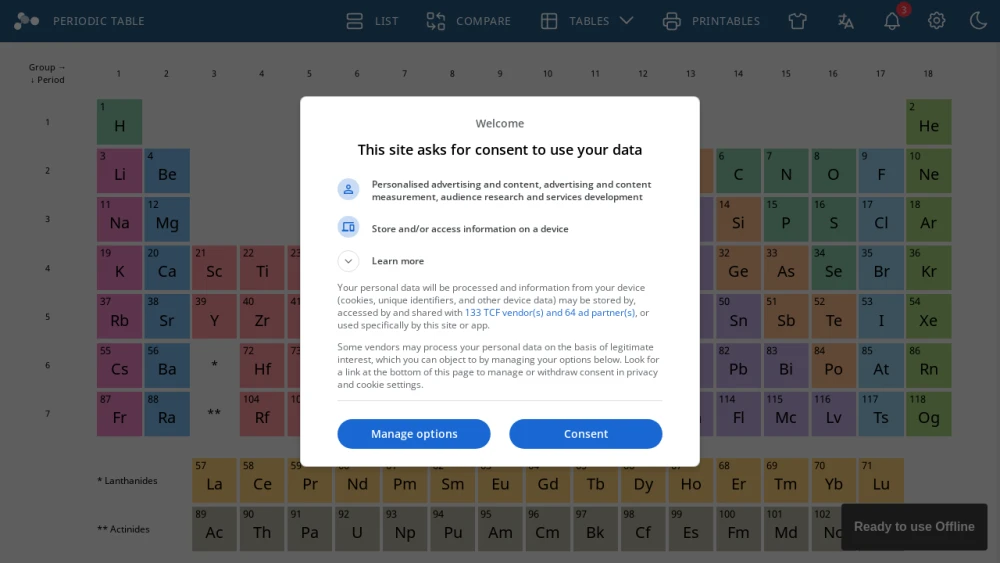The image size is (1000, 563).
Task: Select the Hydrogen element tile
Action: 119,121
